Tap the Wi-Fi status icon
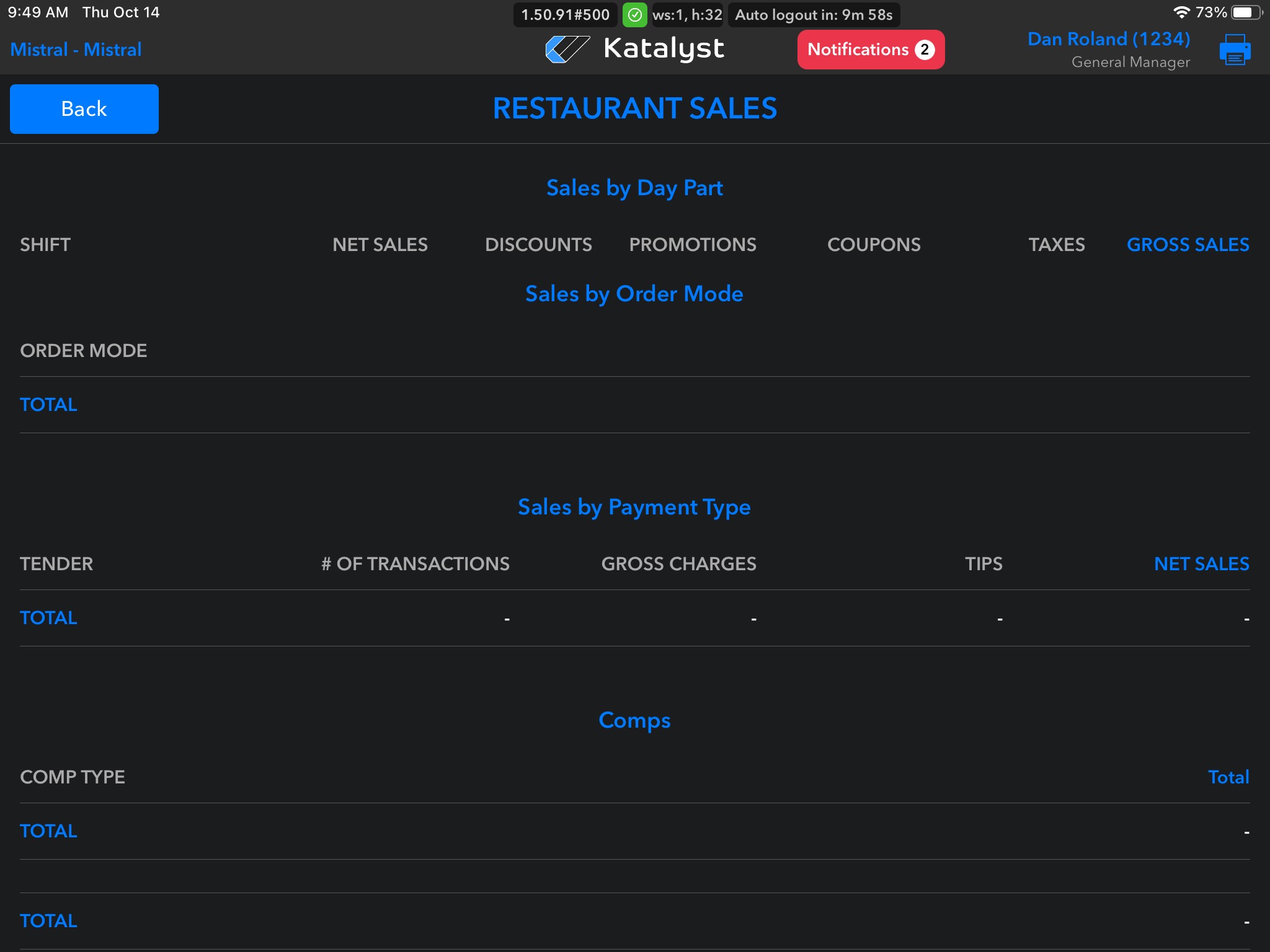The width and height of the screenshot is (1270, 952). point(1181,12)
